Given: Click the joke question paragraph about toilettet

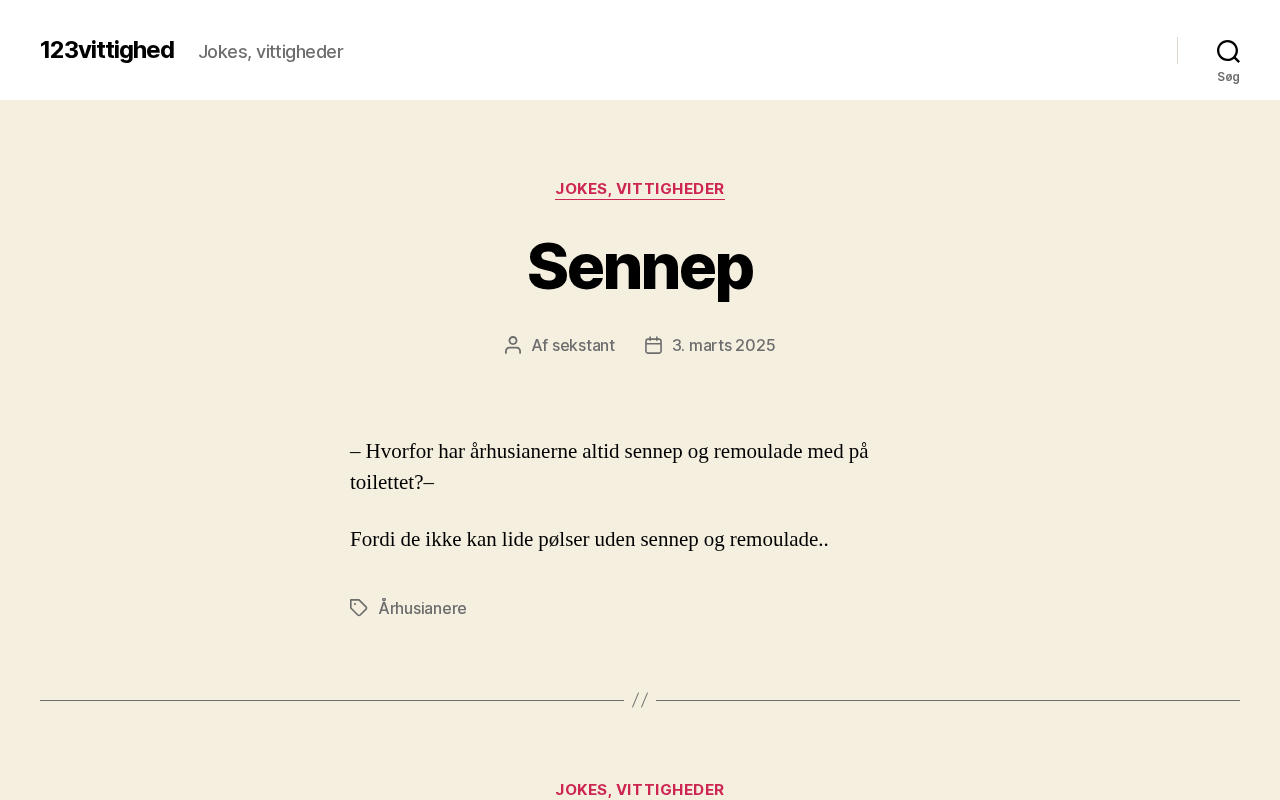Looking at the screenshot, I should (609, 467).
